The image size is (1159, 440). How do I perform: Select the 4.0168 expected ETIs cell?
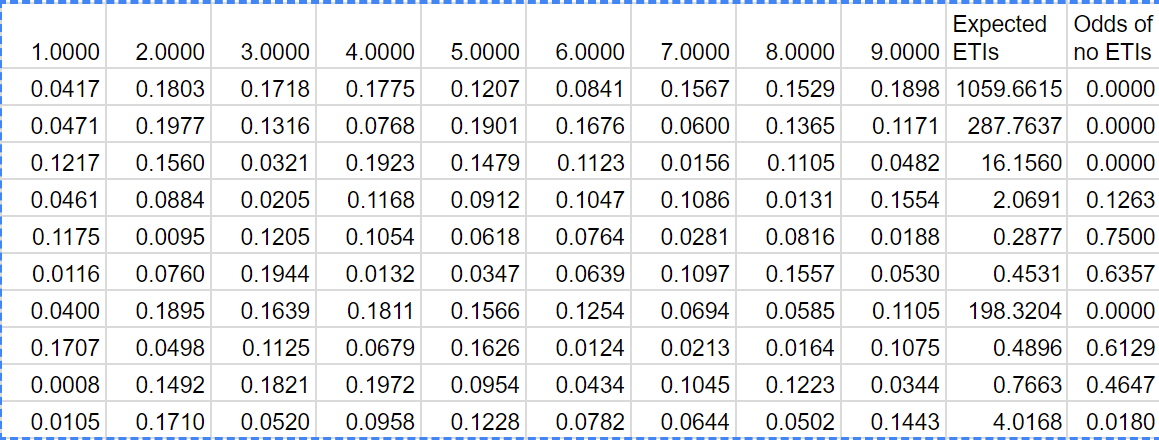pyautogui.click(x=1008, y=422)
